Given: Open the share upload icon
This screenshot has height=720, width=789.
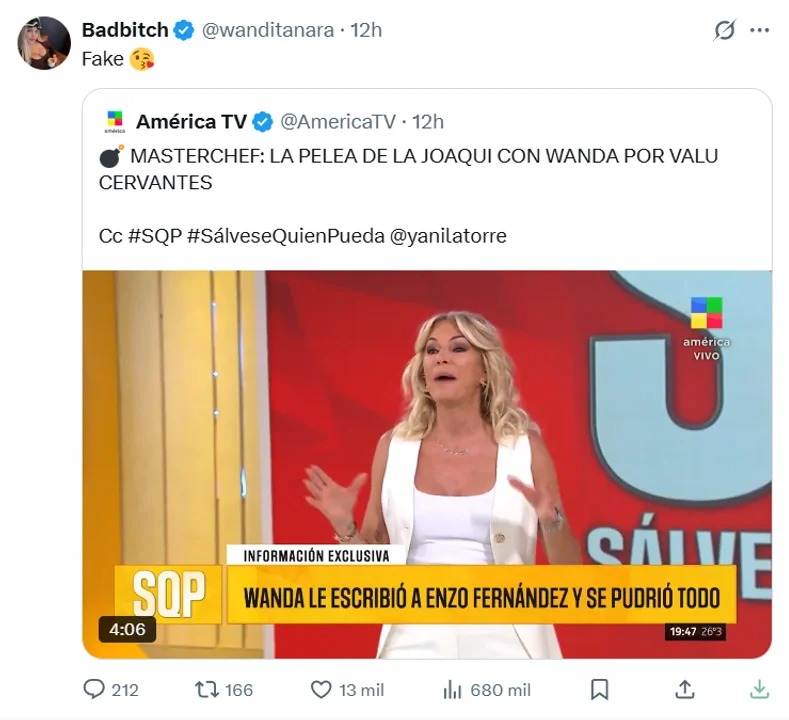Looking at the screenshot, I should pos(685,689).
